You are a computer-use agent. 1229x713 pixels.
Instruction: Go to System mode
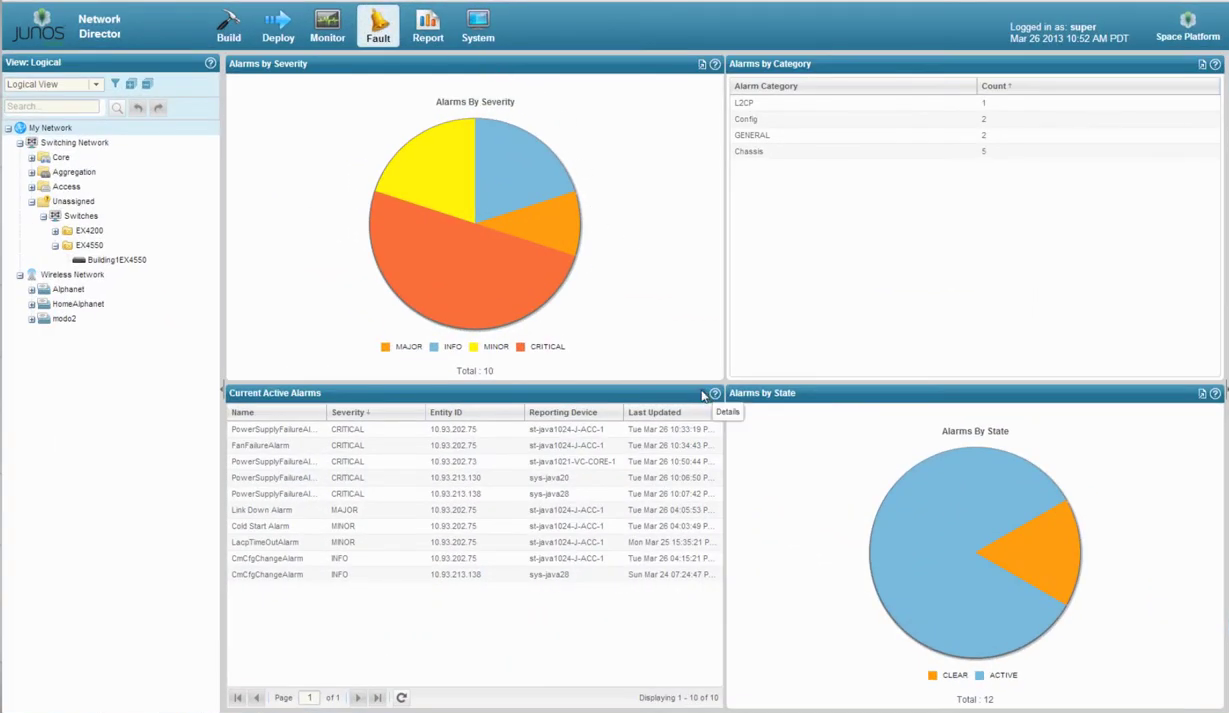478,26
